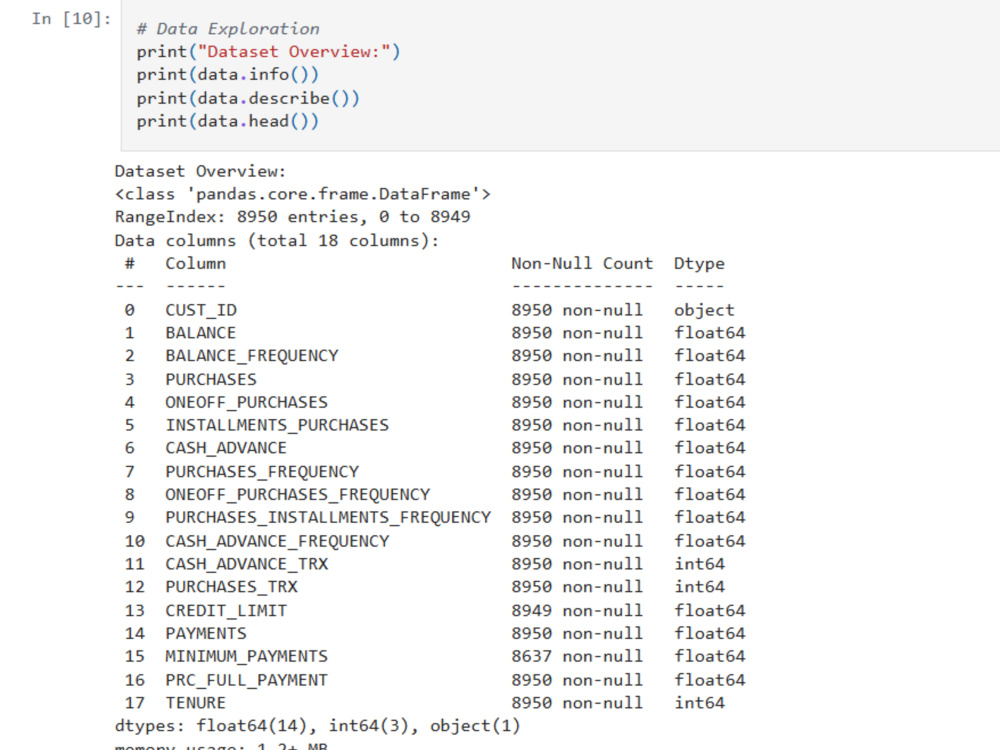
Task: Click the print(data.info()) code line
Action: (x=228, y=75)
